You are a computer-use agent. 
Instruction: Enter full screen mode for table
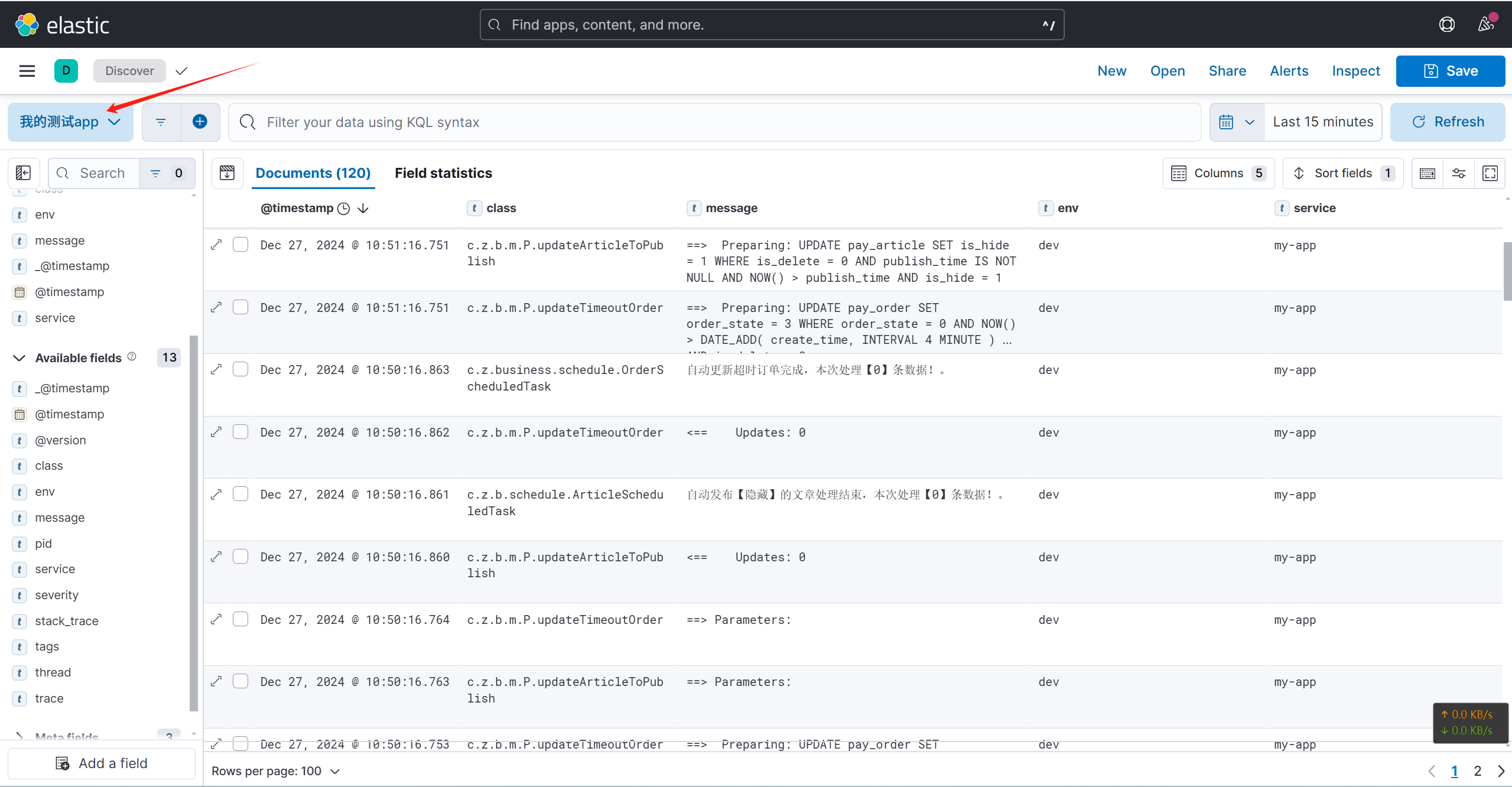pos(1490,173)
